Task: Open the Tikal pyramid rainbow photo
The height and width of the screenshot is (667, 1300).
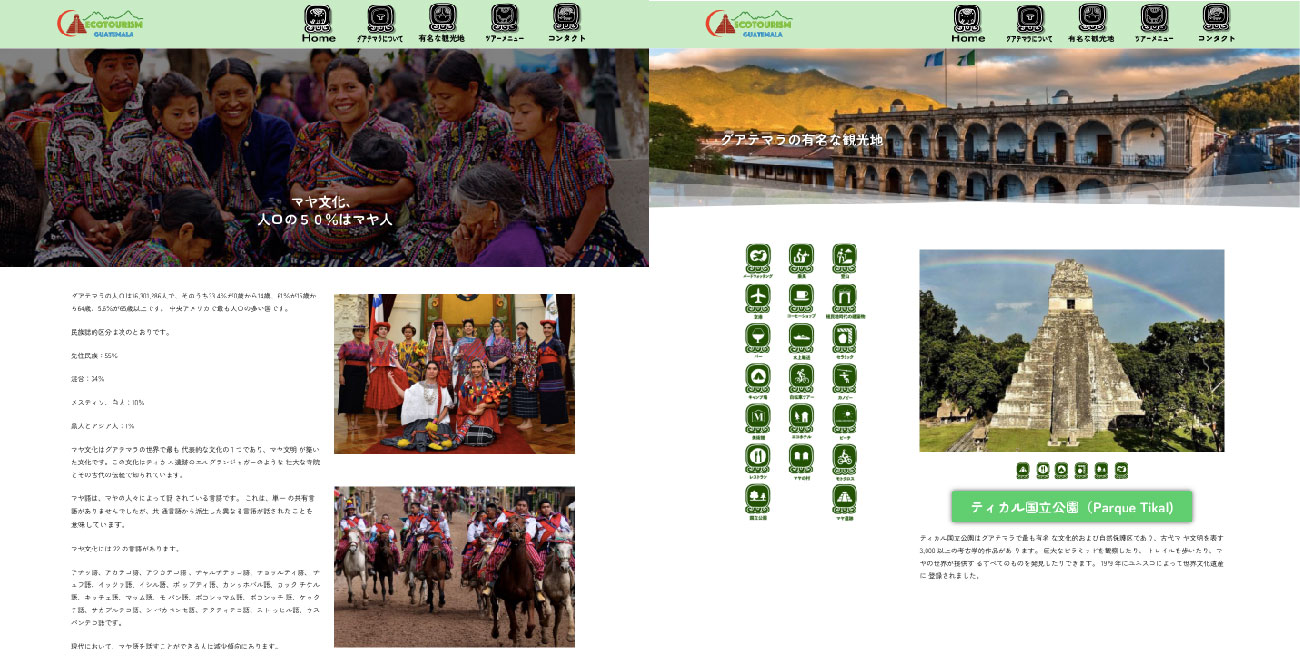Action: (x=1071, y=350)
